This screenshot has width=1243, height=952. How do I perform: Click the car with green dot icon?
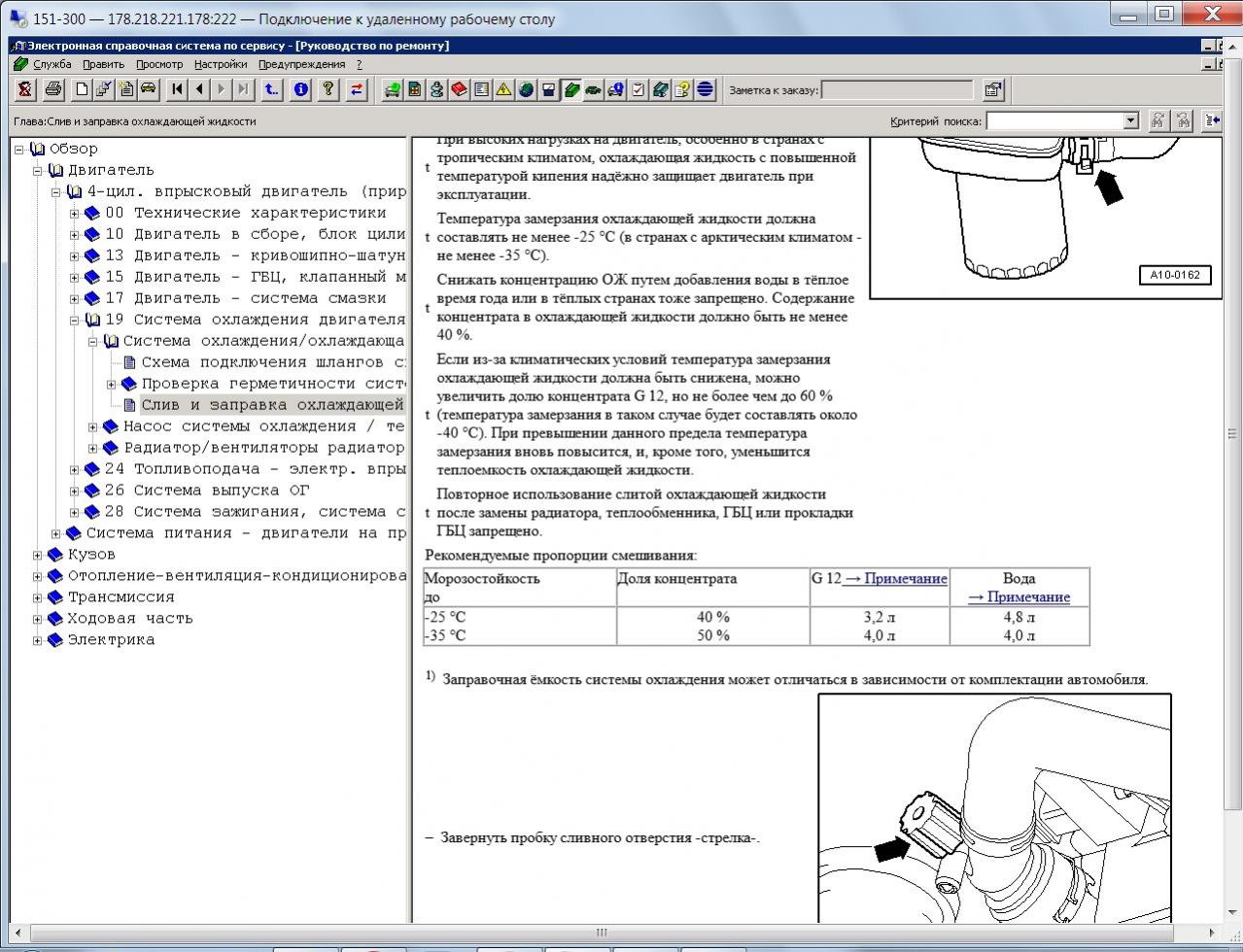pos(392,90)
